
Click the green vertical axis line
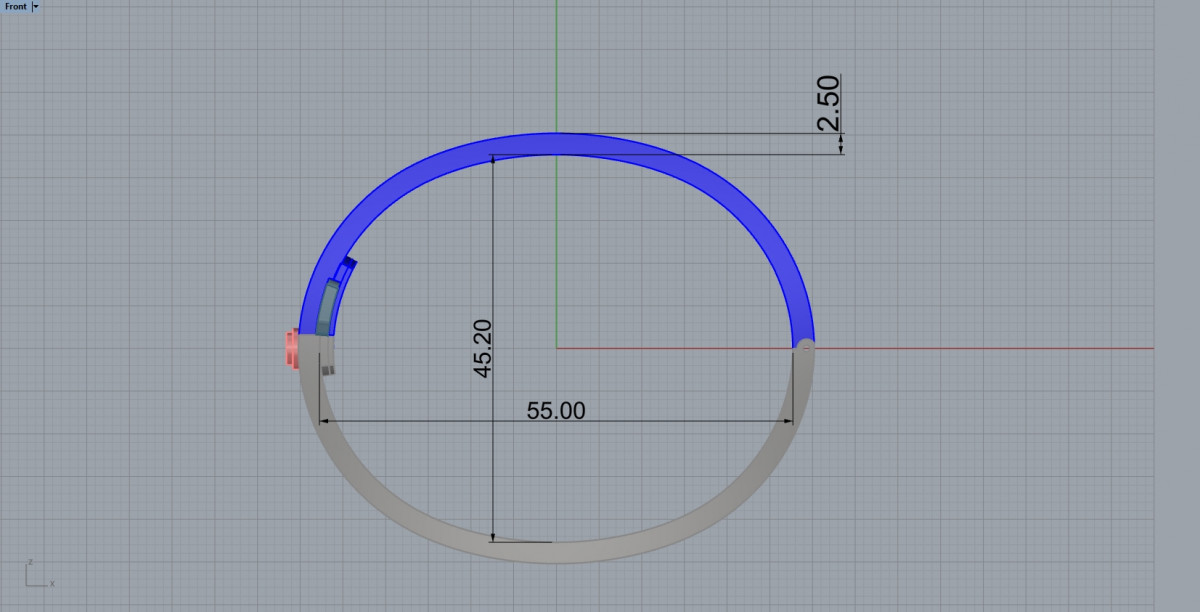click(556, 60)
